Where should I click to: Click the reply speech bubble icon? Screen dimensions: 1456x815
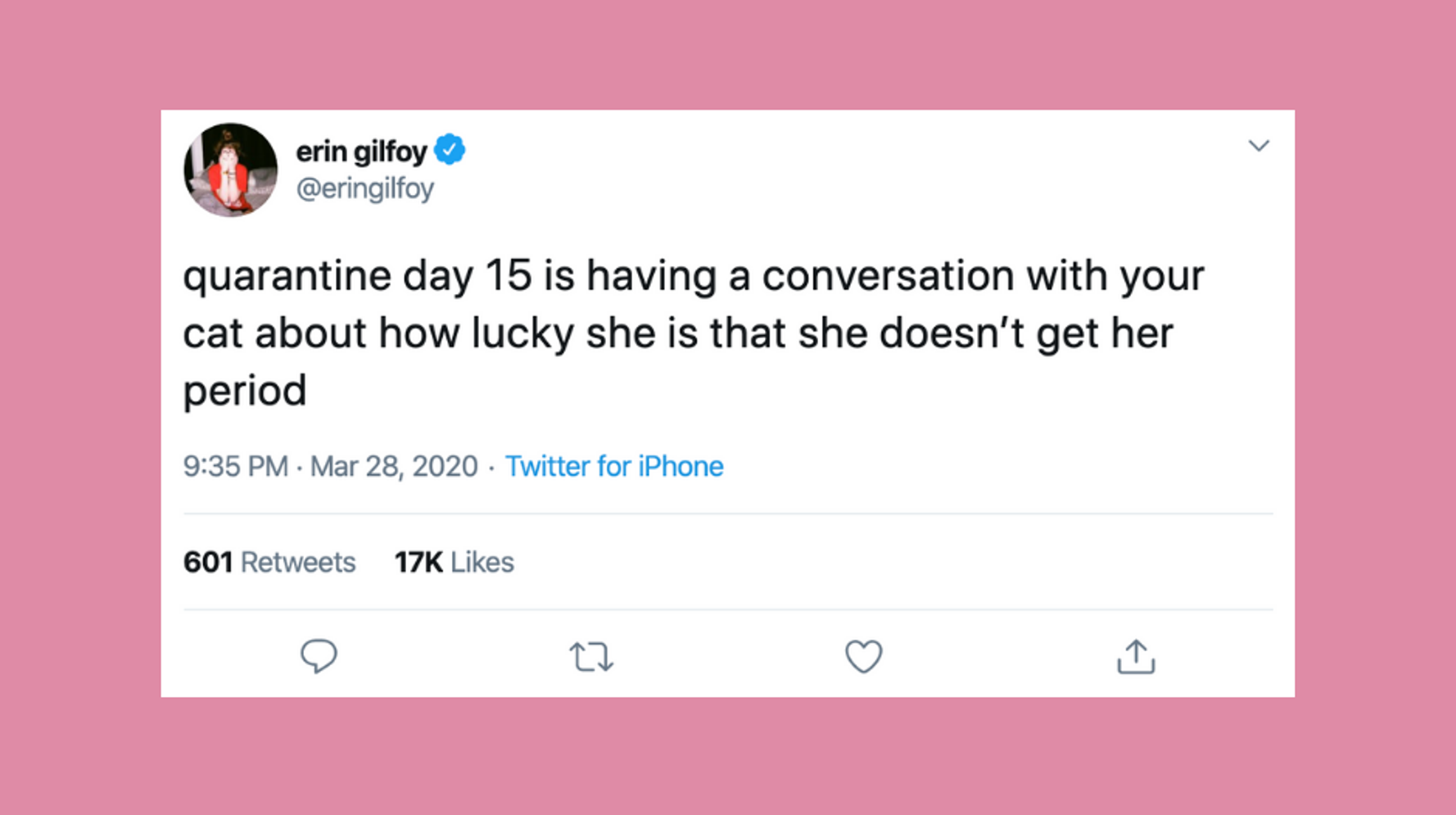319,656
